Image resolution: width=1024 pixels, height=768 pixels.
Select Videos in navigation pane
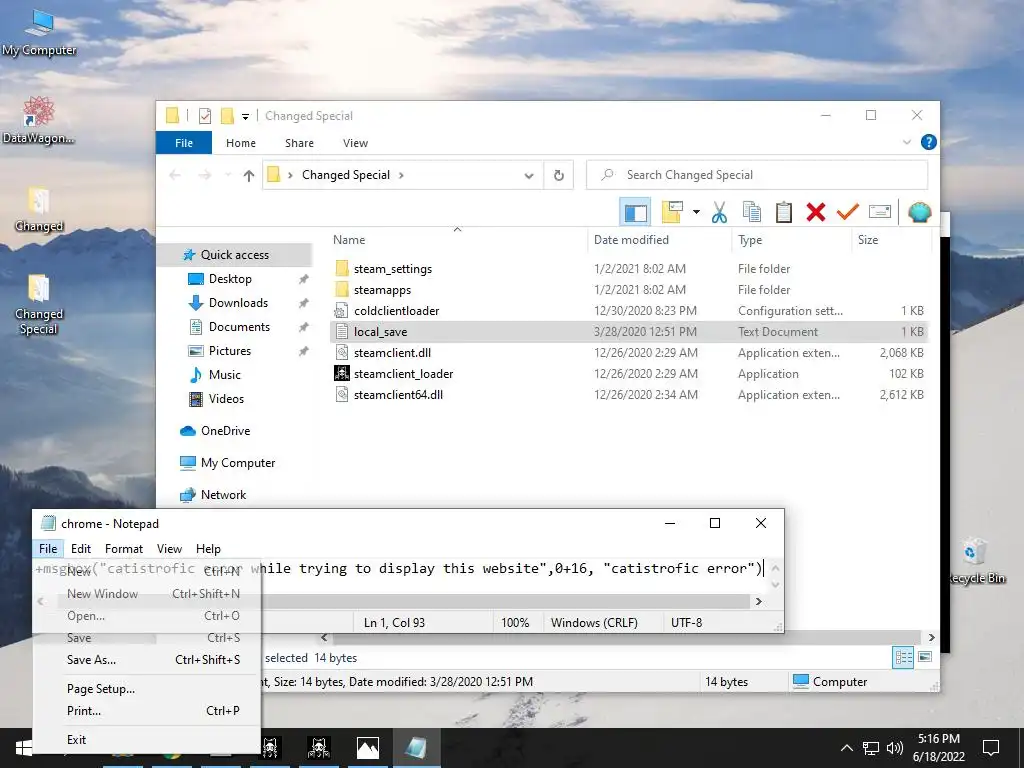pyautogui.click(x=226, y=399)
